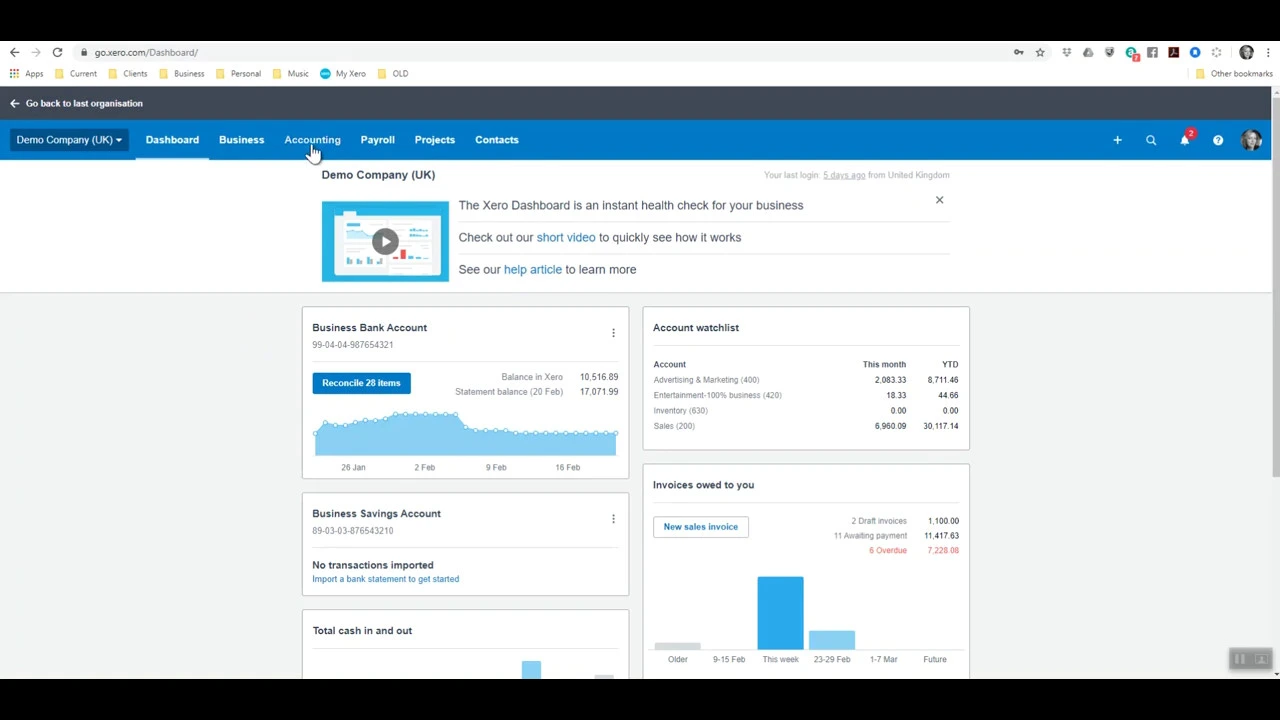Click the blue bookmark extension icon
Screen dimensions: 1280x720
[x=1195, y=52]
